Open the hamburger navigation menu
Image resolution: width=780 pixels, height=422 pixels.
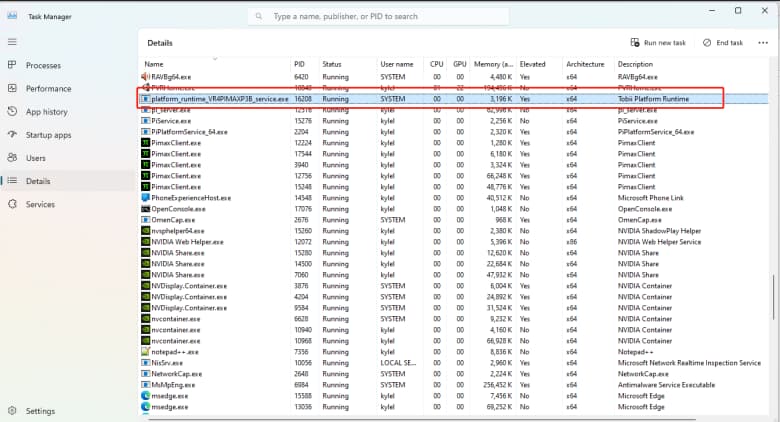tap(12, 42)
